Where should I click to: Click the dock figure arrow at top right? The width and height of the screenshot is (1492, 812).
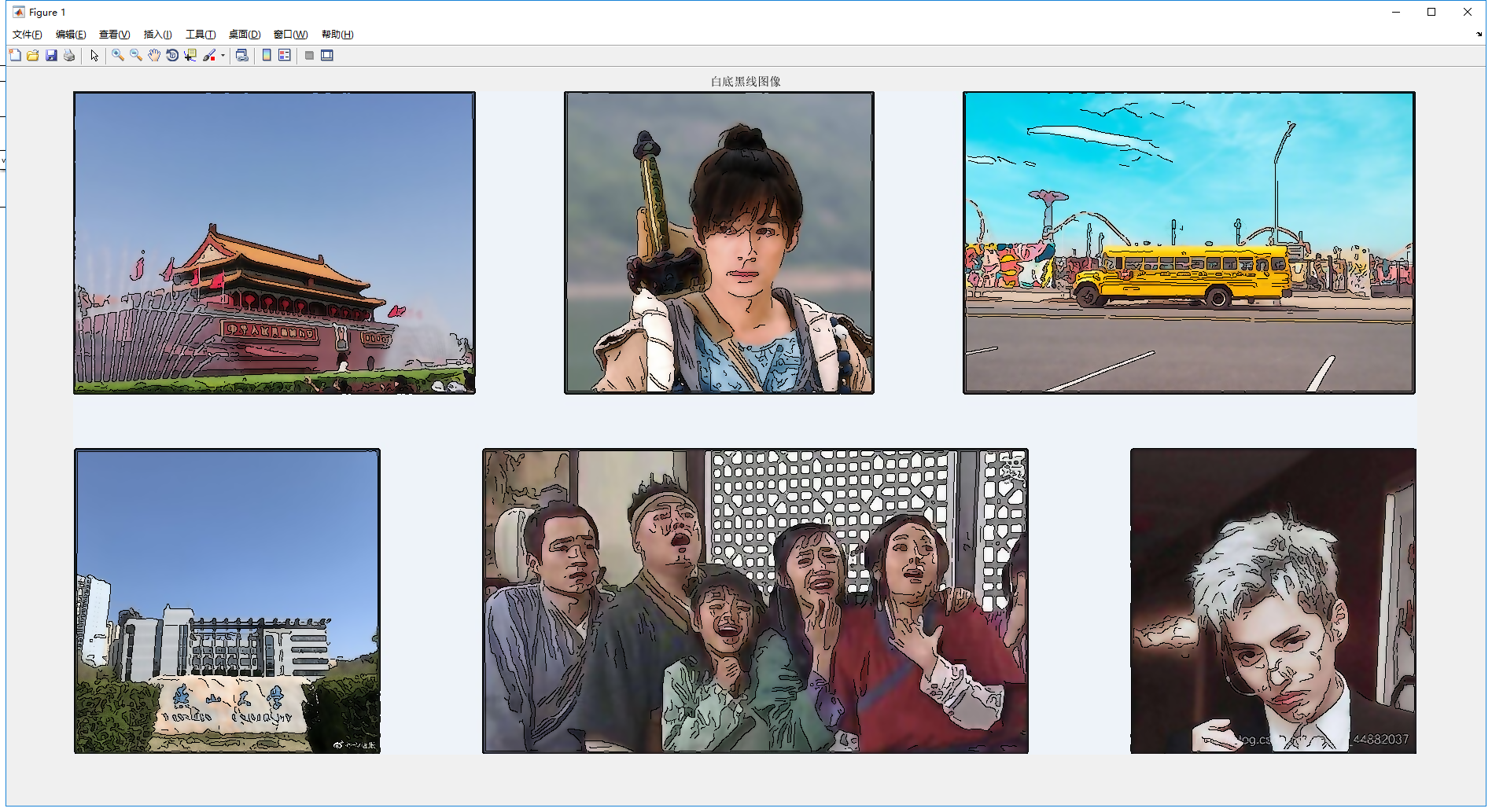(x=1479, y=35)
